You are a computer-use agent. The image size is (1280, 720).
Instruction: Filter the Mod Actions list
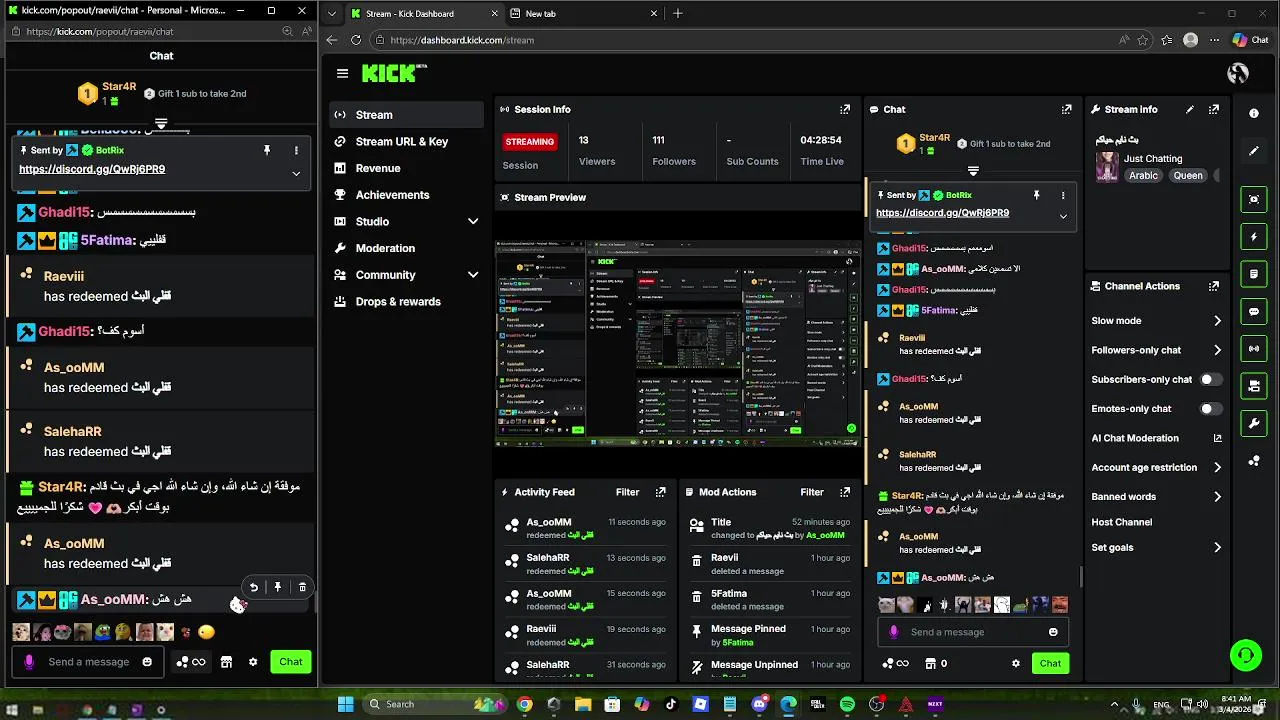(x=812, y=492)
